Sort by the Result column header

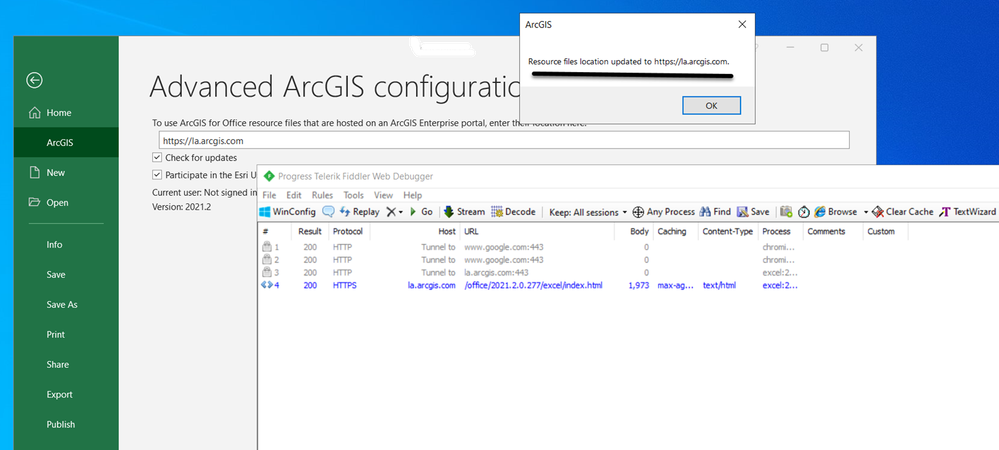pos(310,231)
